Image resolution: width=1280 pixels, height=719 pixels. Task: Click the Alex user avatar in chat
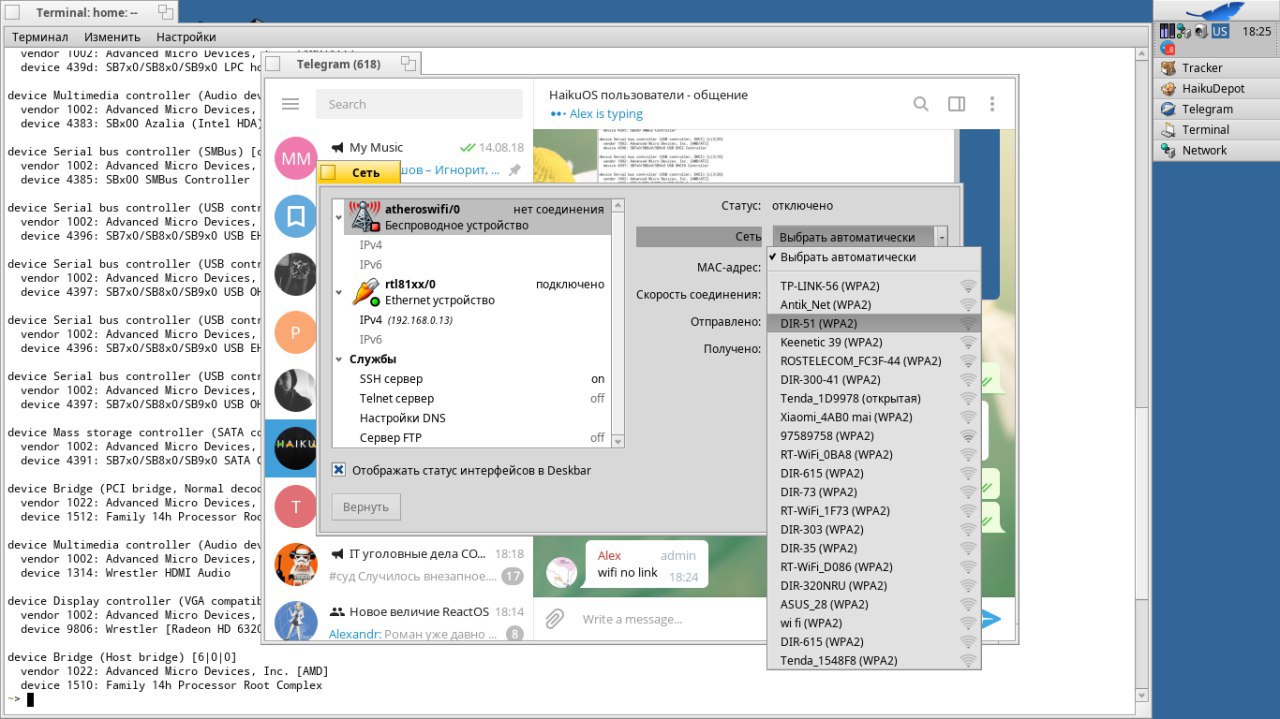pyautogui.click(x=561, y=572)
